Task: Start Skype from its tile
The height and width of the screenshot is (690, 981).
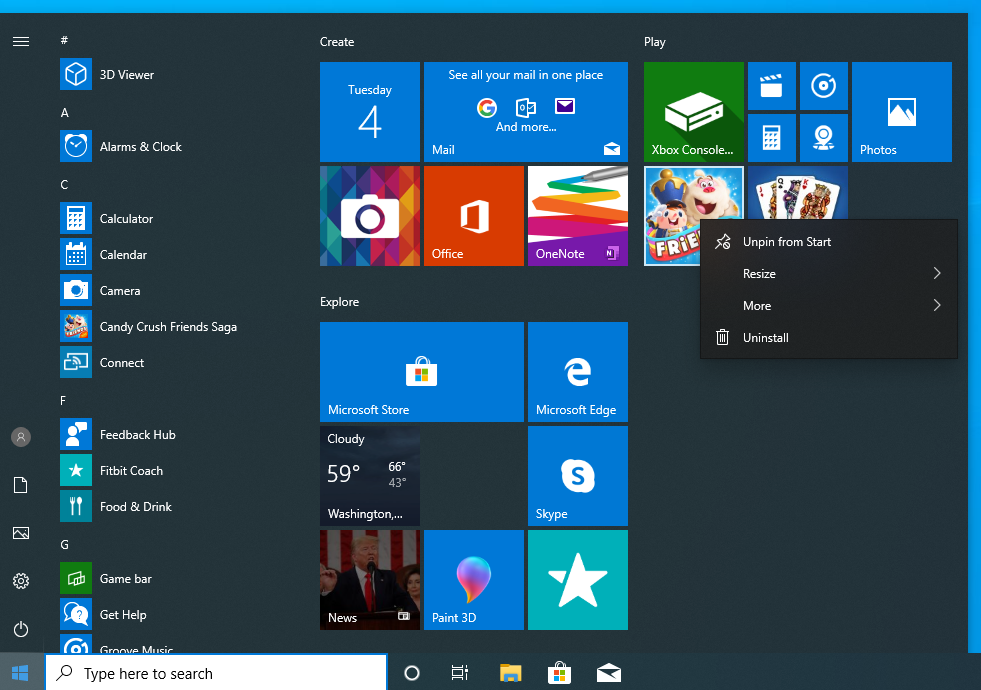Action: pos(577,475)
